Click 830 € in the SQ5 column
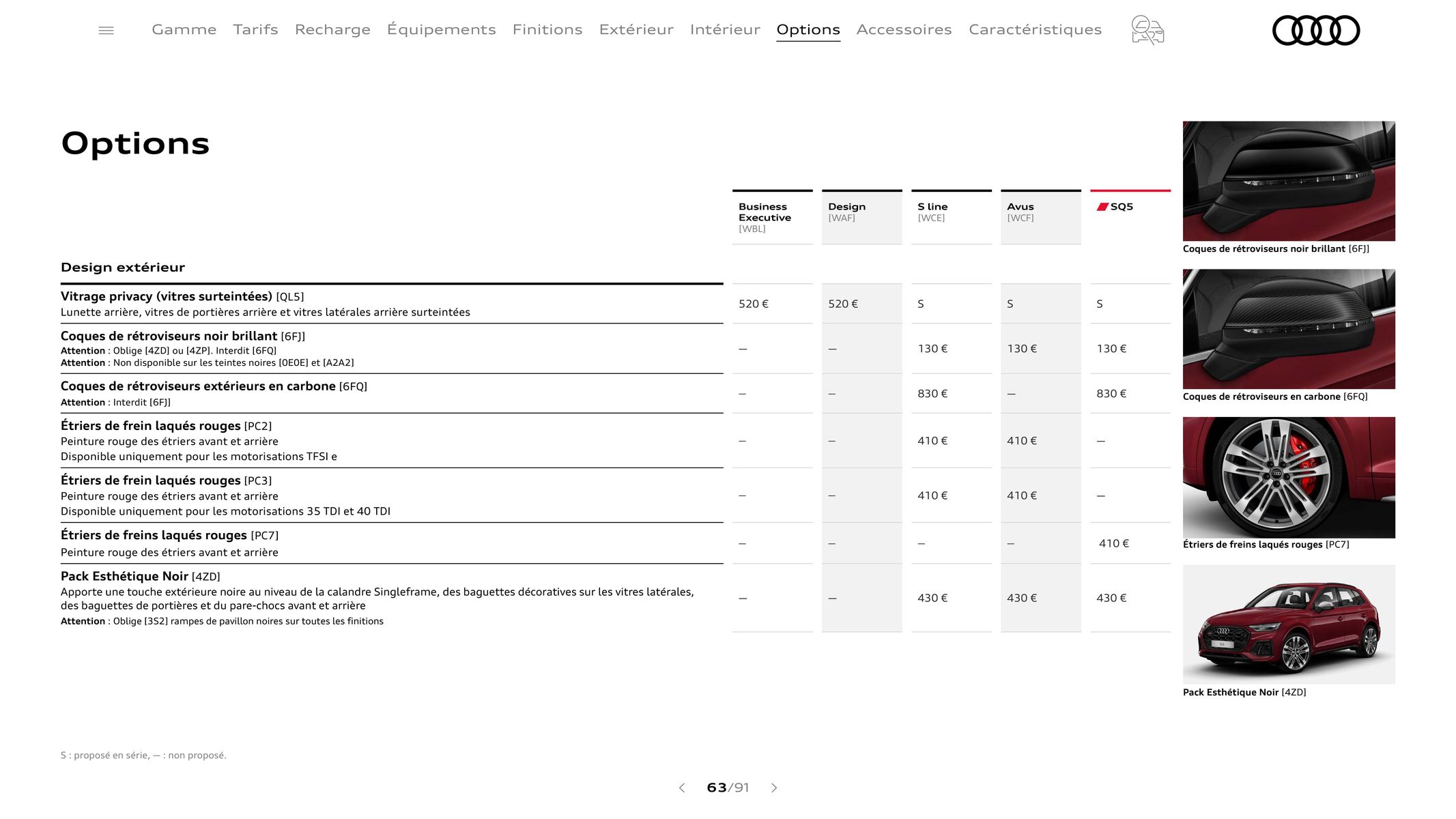The image size is (1456, 819). click(1111, 394)
